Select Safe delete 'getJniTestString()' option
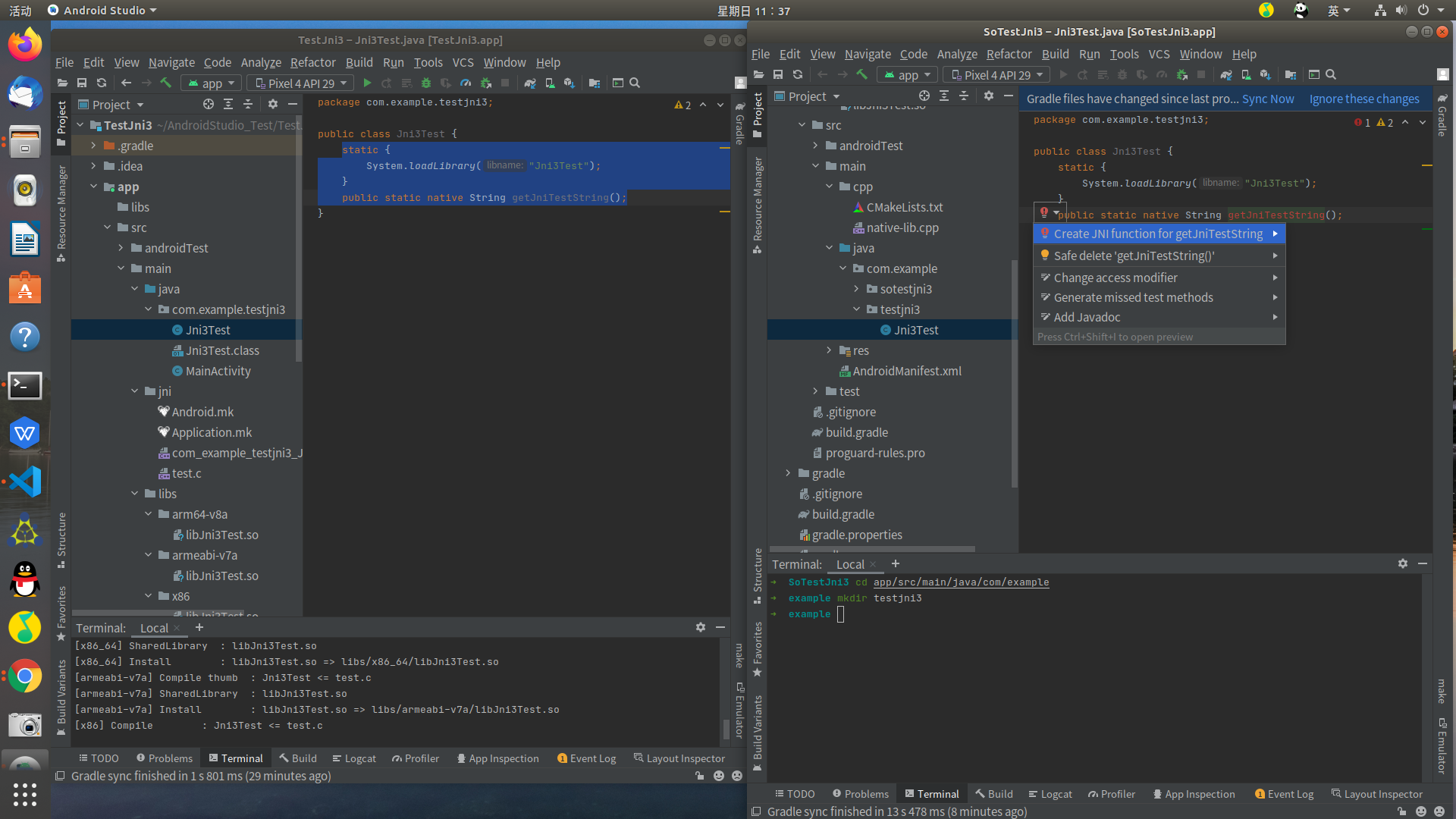This screenshot has height=819, width=1456. tap(1159, 256)
